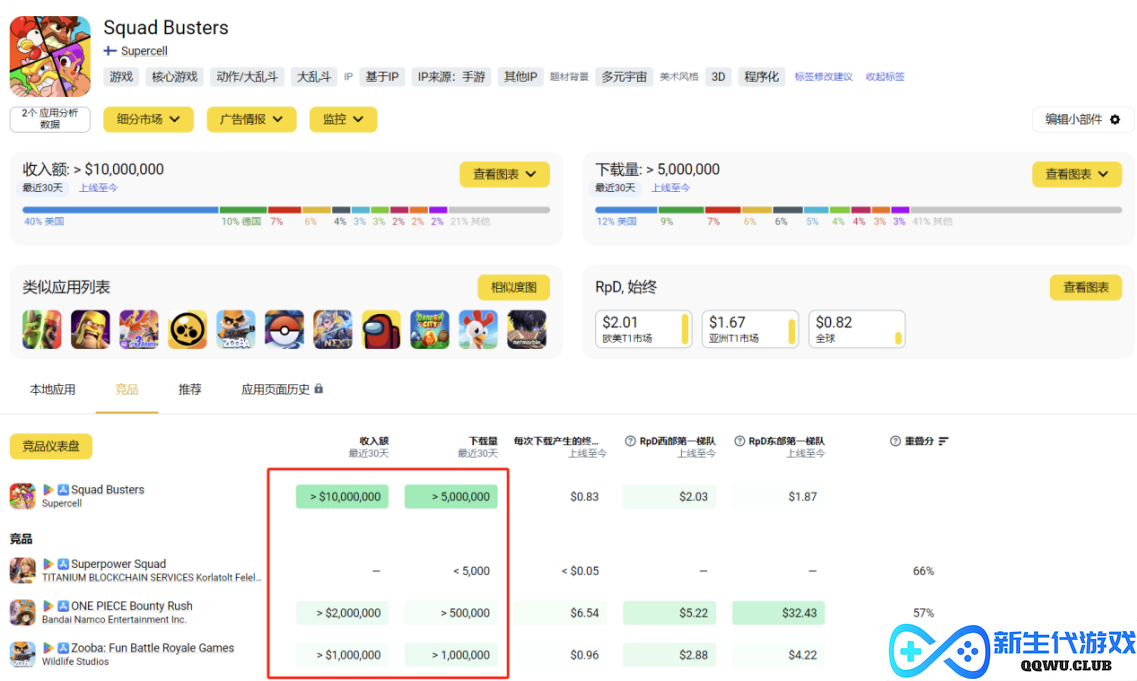1137x681 pixels.
Task: Open the Superpower Squad thumbnail in competitors list
Action: coord(22,570)
